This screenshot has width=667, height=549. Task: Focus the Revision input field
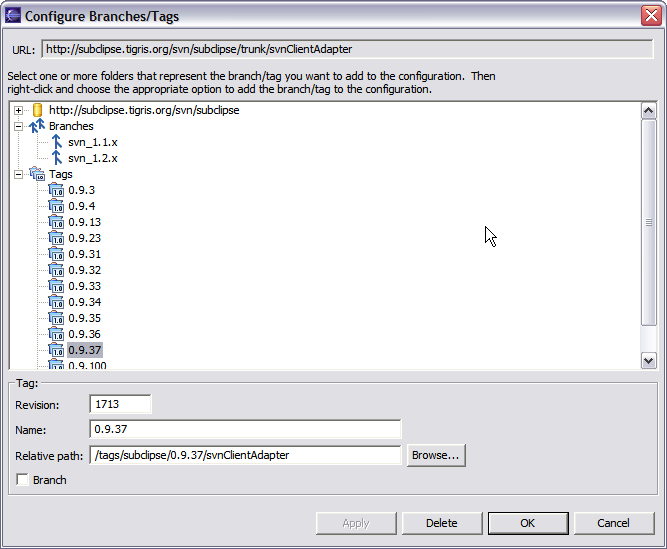(120, 404)
